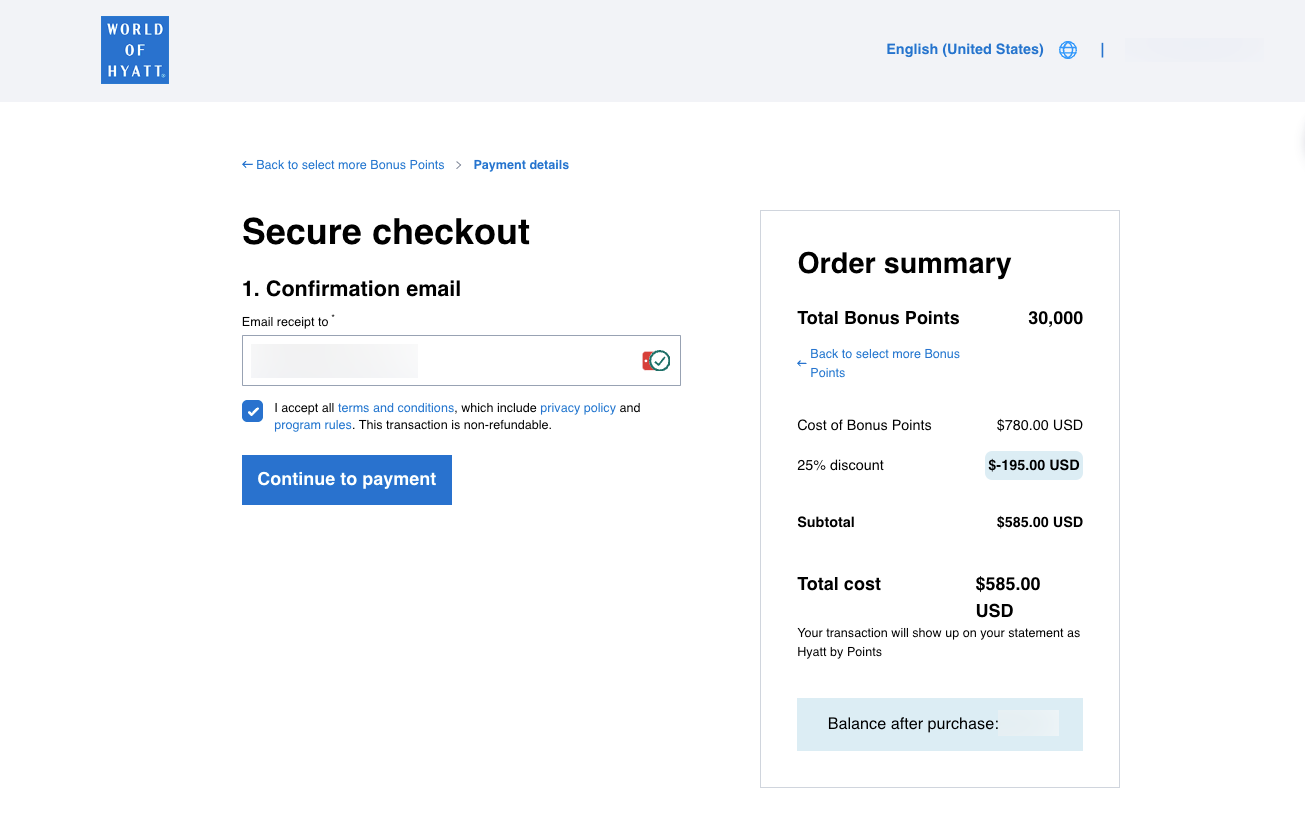Open the "program rules" link

(312, 424)
